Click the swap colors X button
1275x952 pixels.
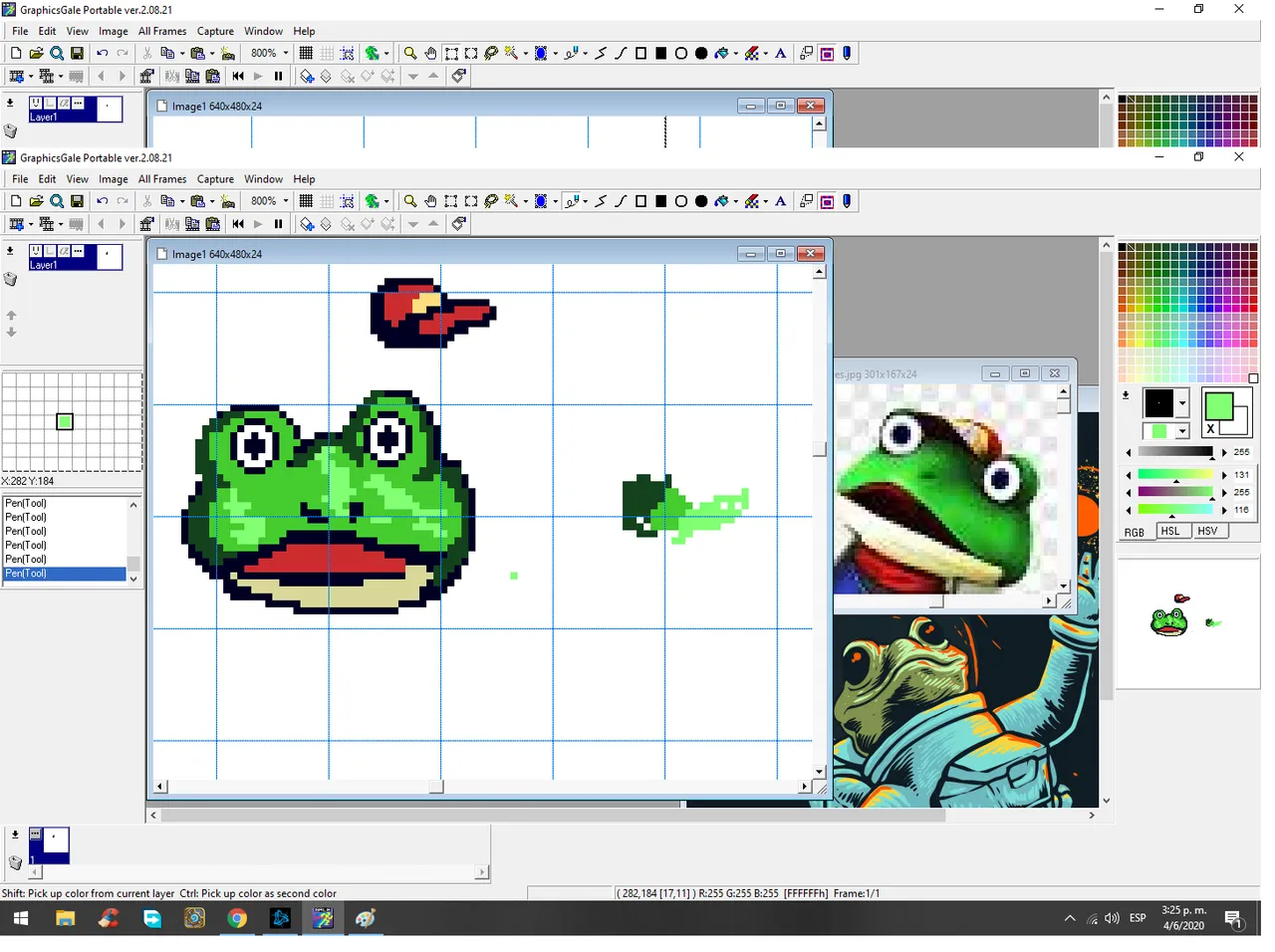pyautogui.click(x=1210, y=429)
